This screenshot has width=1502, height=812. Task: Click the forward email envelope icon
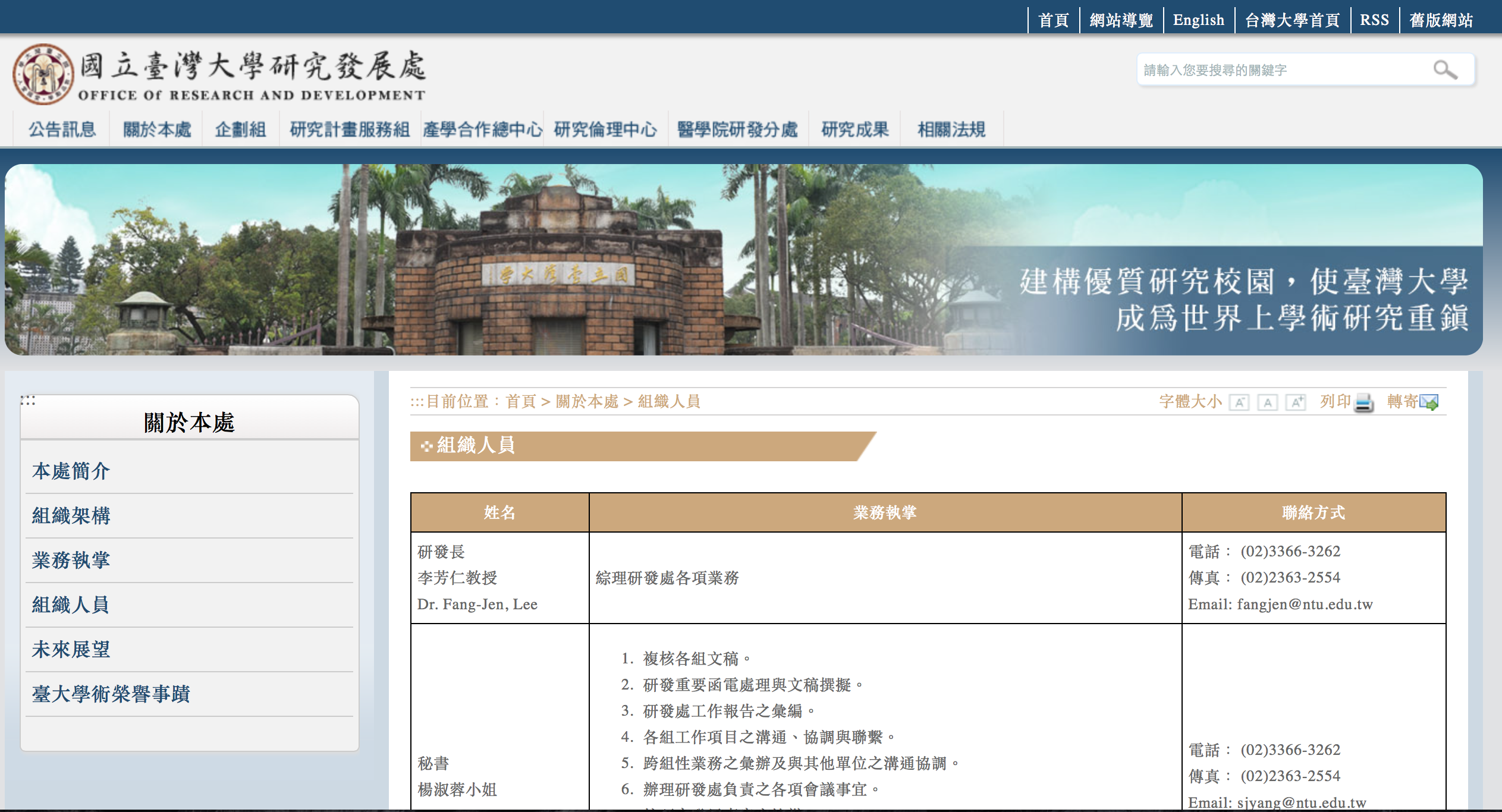[x=1428, y=402]
